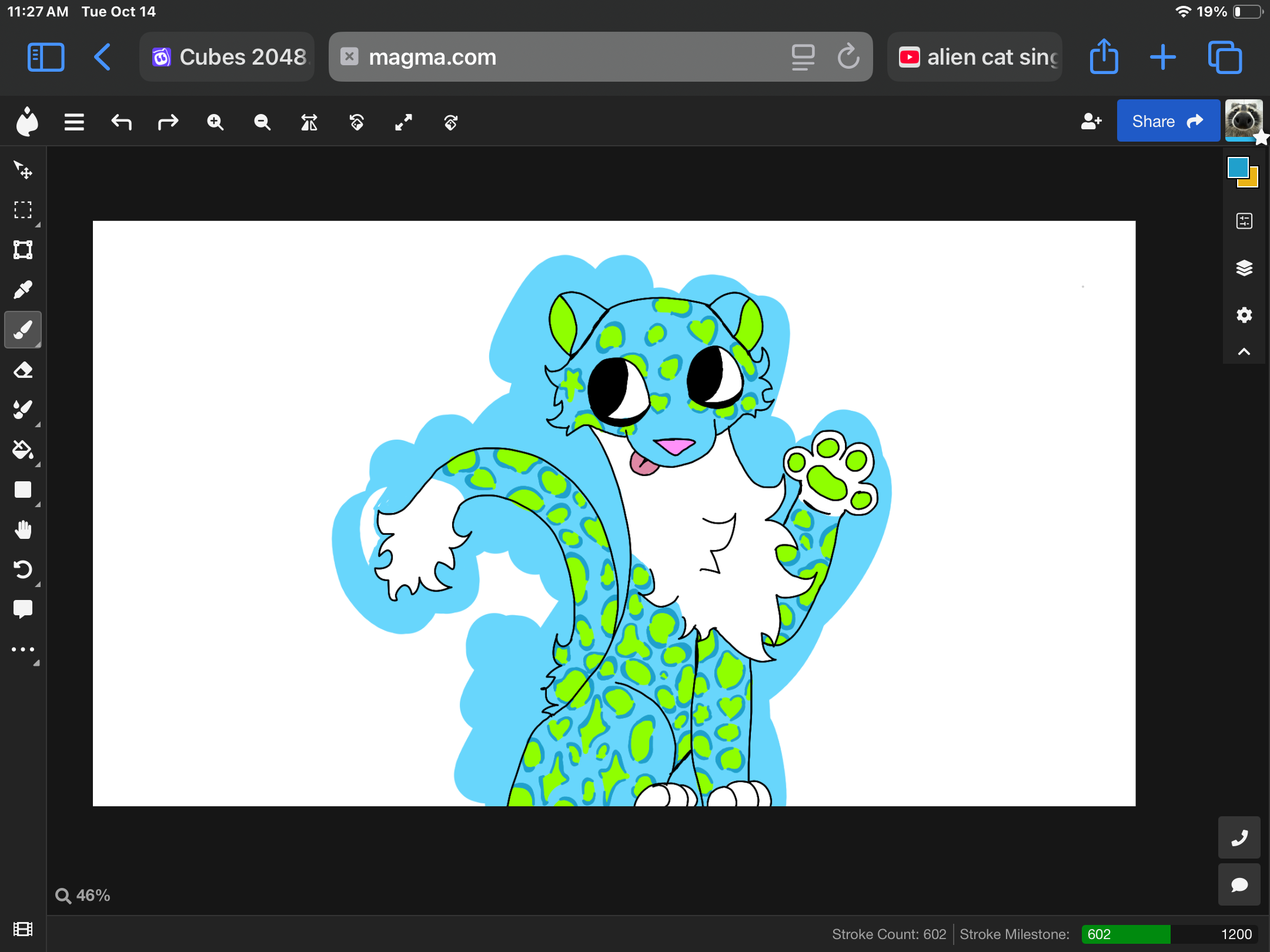Toggle the timeline filmstrip icon

pyautogui.click(x=23, y=929)
